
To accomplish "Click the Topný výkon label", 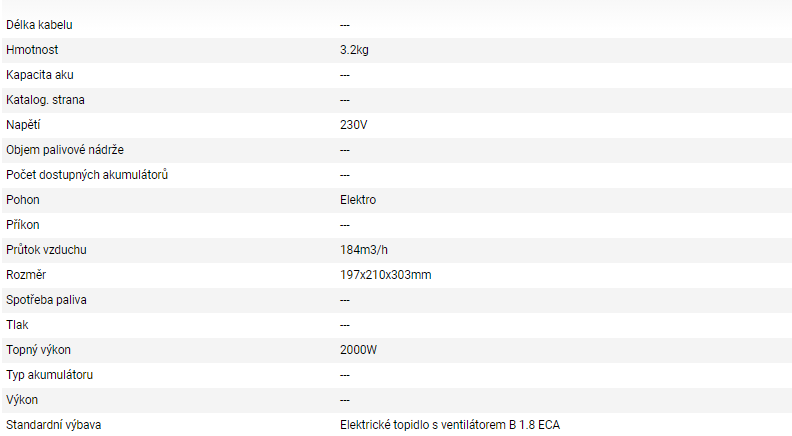I will click(38, 349).
